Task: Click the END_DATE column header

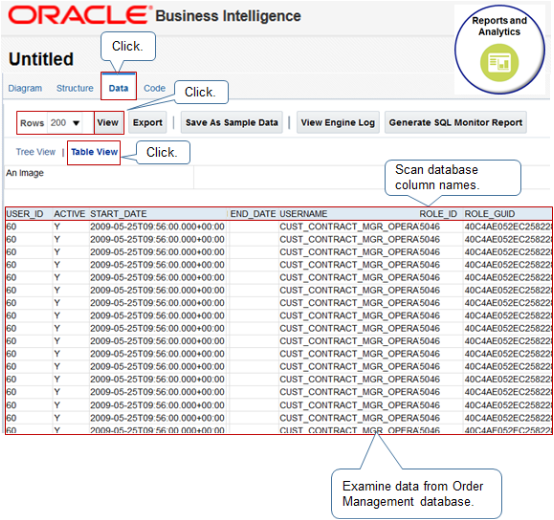Action: (x=253, y=214)
